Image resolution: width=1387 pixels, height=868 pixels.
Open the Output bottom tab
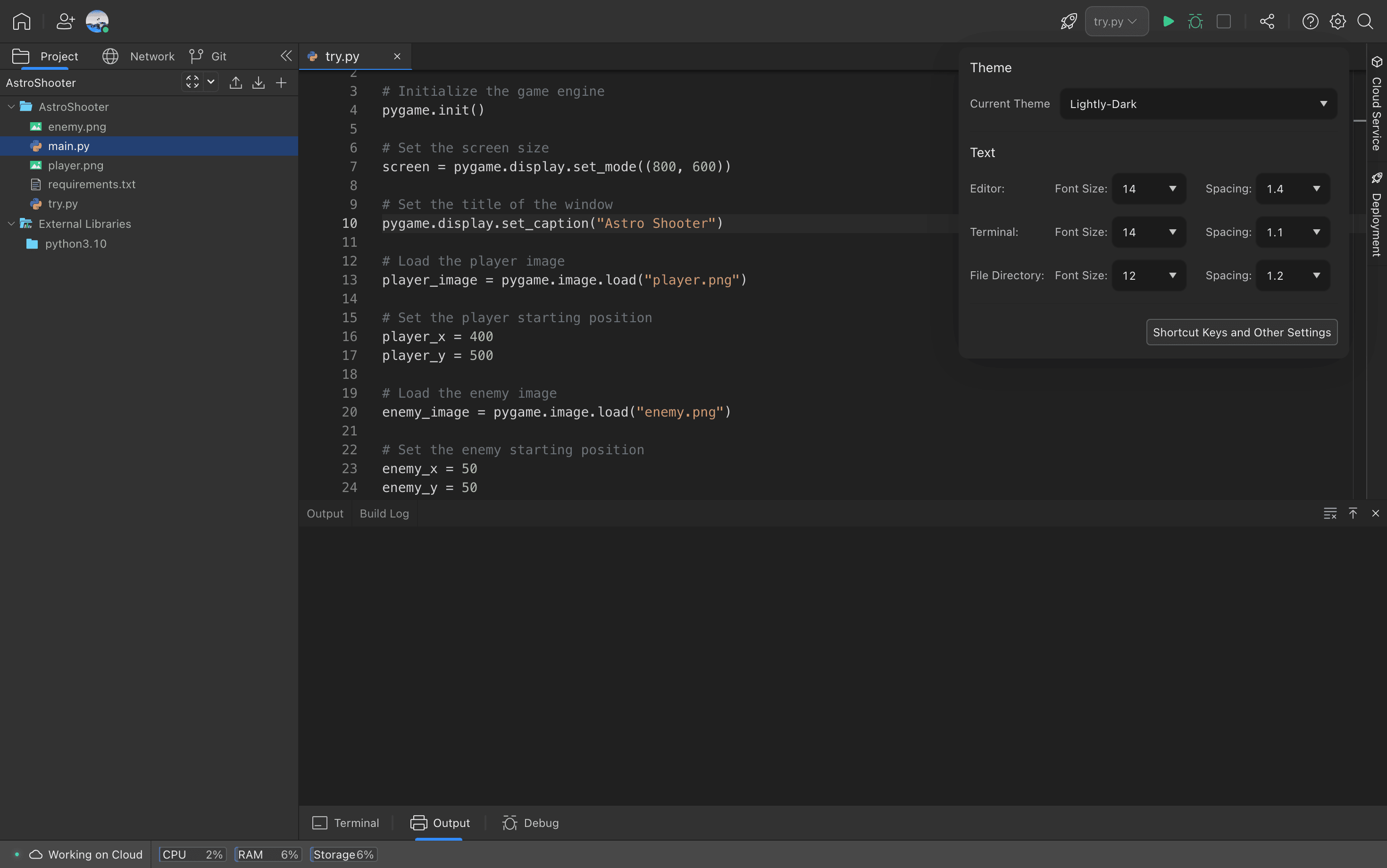click(x=440, y=823)
